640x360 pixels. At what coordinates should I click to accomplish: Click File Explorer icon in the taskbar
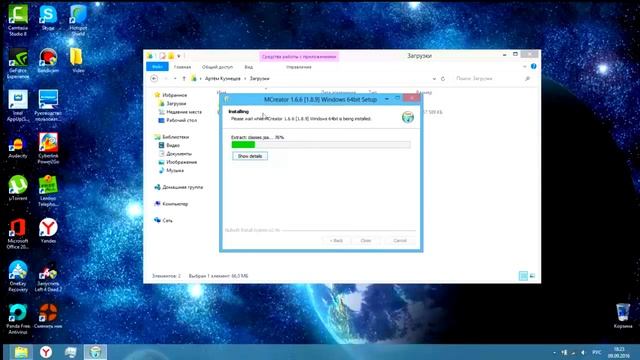[21, 352]
